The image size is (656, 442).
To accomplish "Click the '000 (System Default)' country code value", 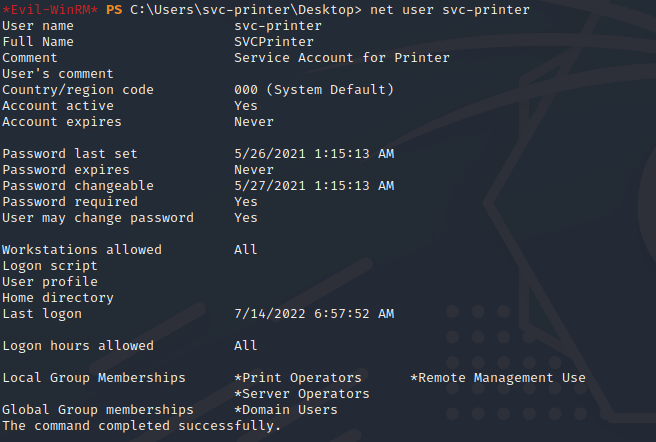I will coord(314,90).
